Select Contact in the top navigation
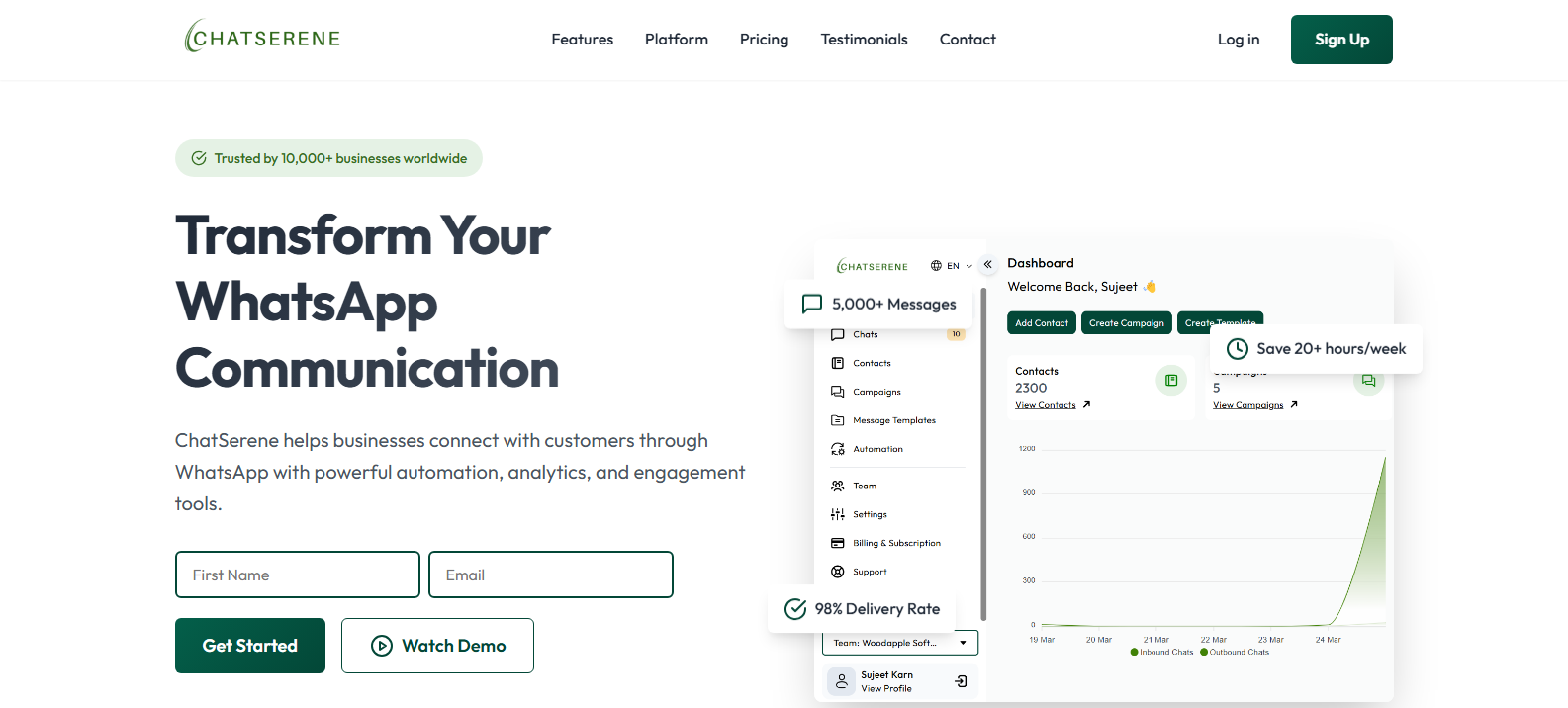The height and width of the screenshot is (708, 1568). pos(968,40)
